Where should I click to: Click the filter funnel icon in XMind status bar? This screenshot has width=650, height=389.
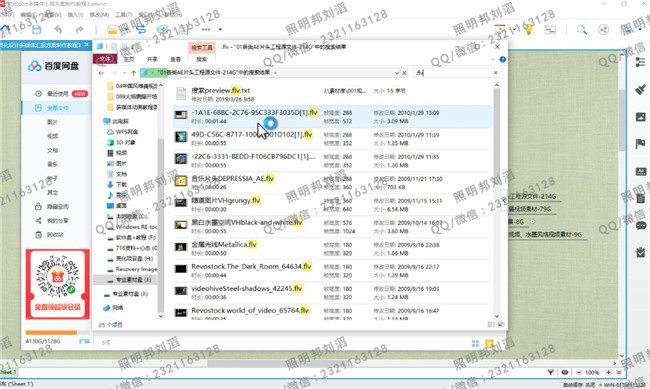(x=551, y=372)
